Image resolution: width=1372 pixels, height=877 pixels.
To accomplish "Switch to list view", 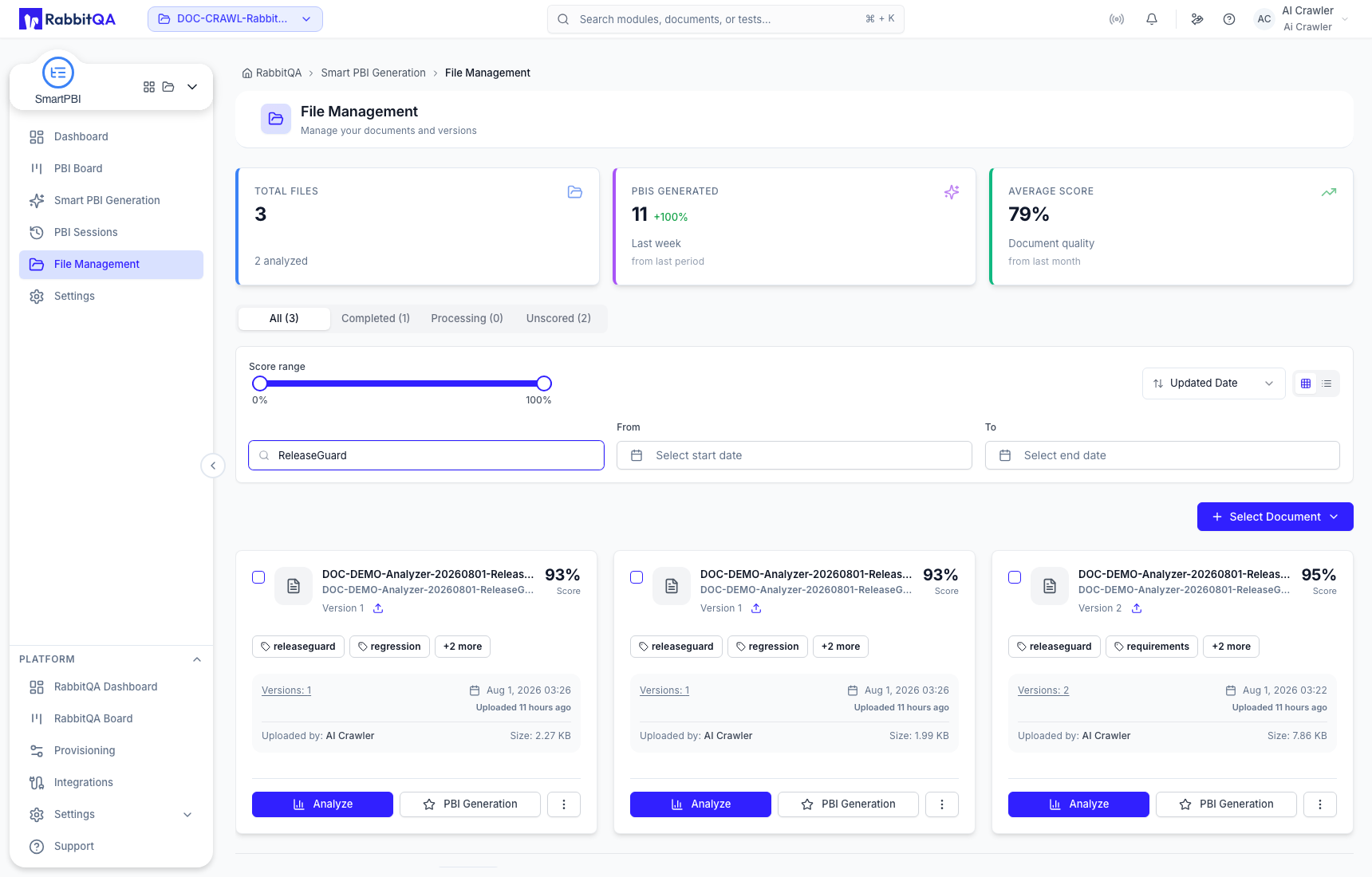I will pyautogui.click(x=1327, y=383).
